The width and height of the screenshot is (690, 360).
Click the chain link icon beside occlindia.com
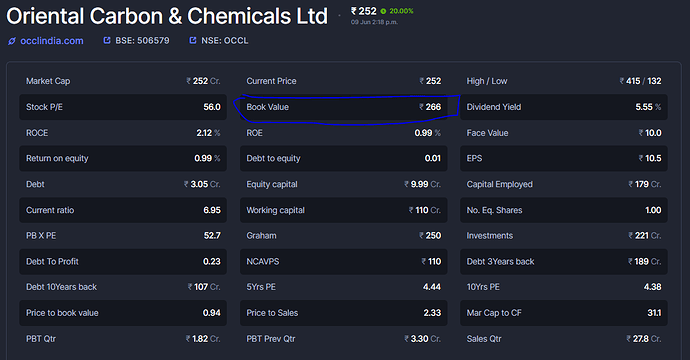point(12,41)
